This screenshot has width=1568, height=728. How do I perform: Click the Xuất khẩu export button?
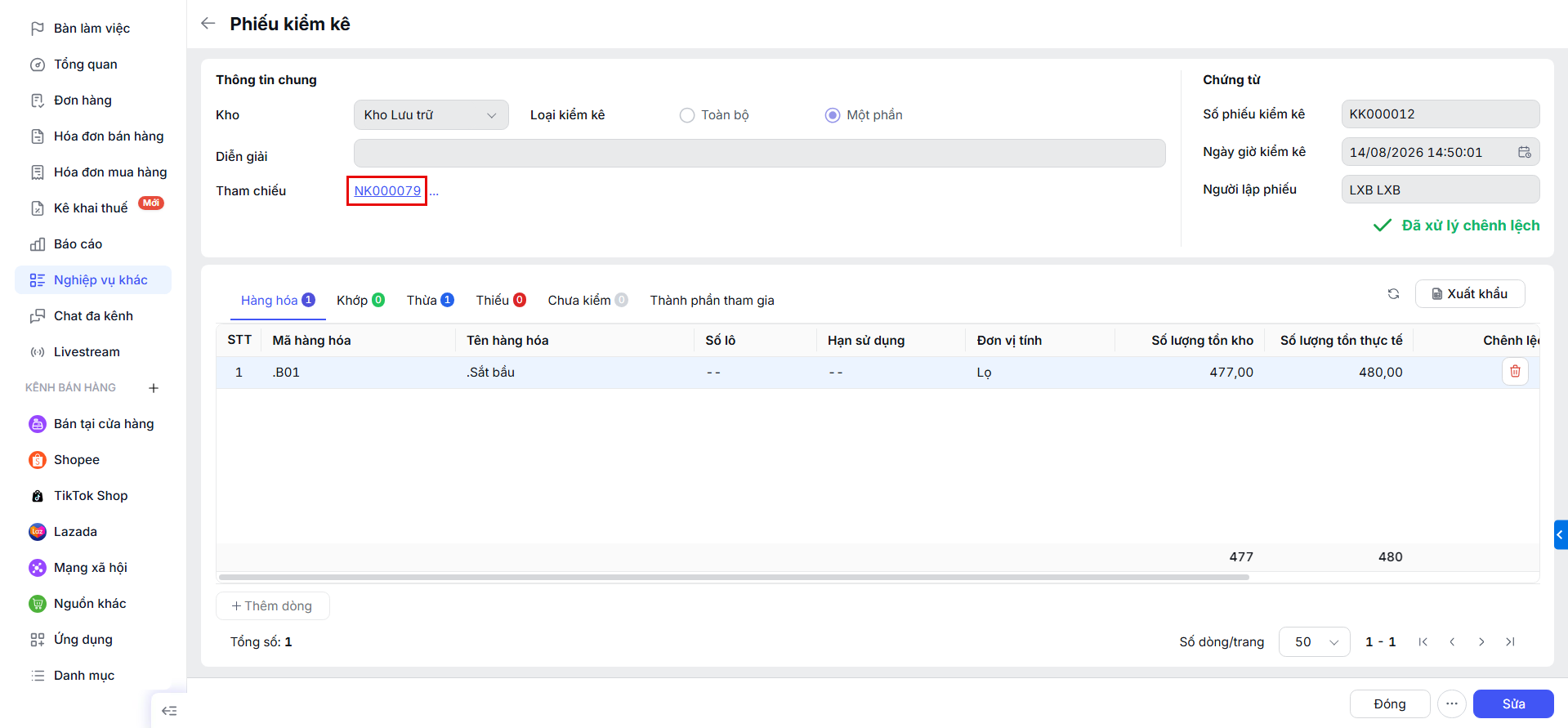1470,294
